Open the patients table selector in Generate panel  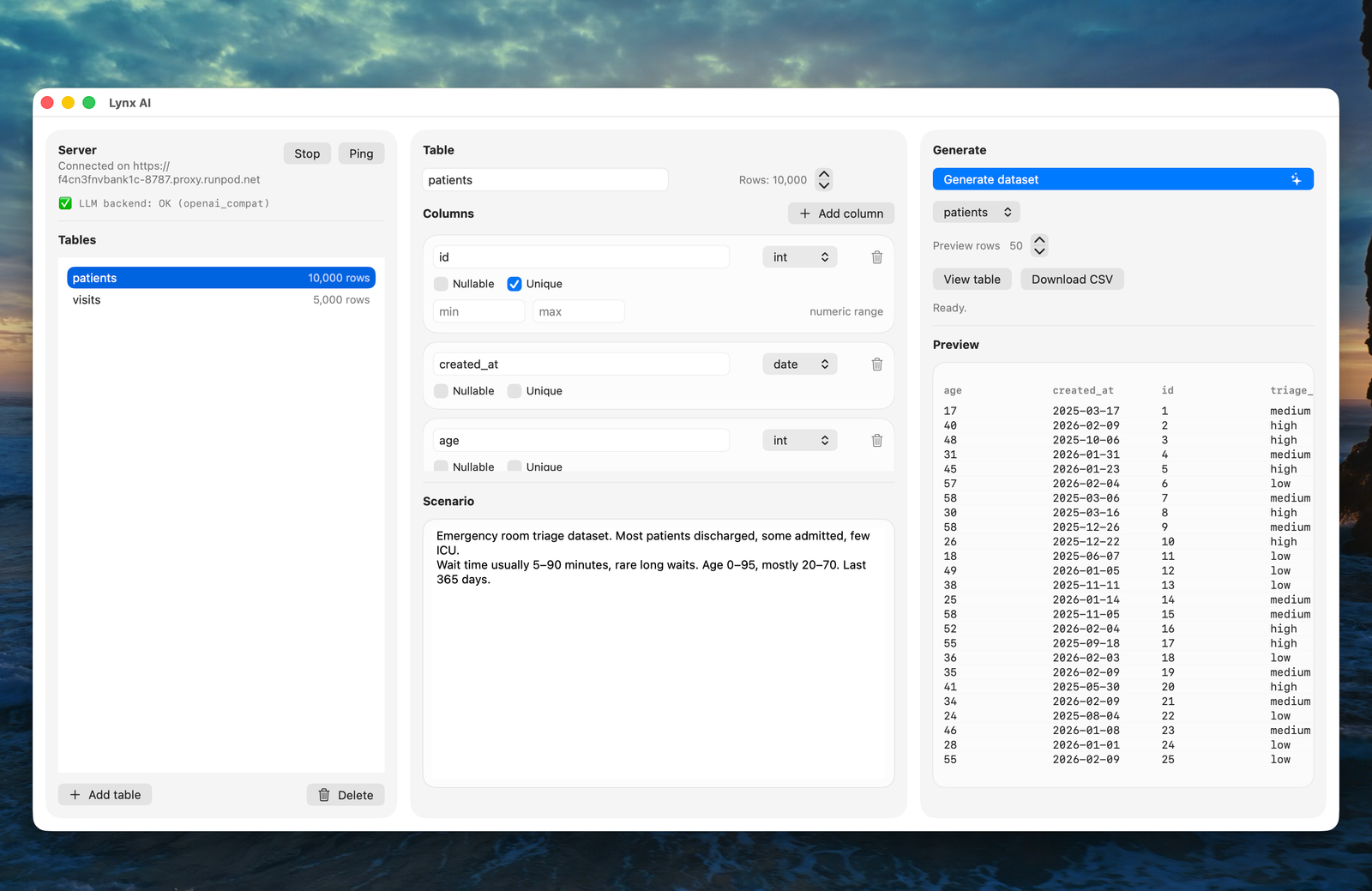975,212
